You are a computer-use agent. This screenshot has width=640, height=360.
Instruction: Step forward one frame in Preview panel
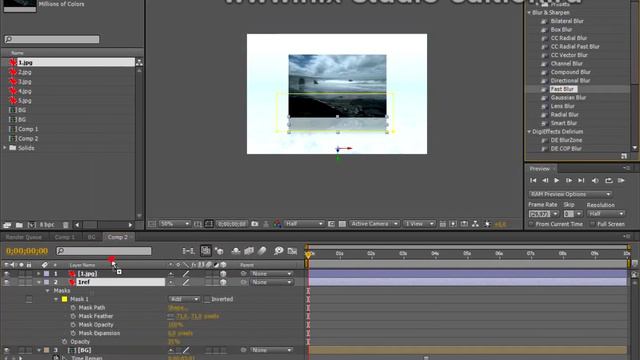pos(569,180)
